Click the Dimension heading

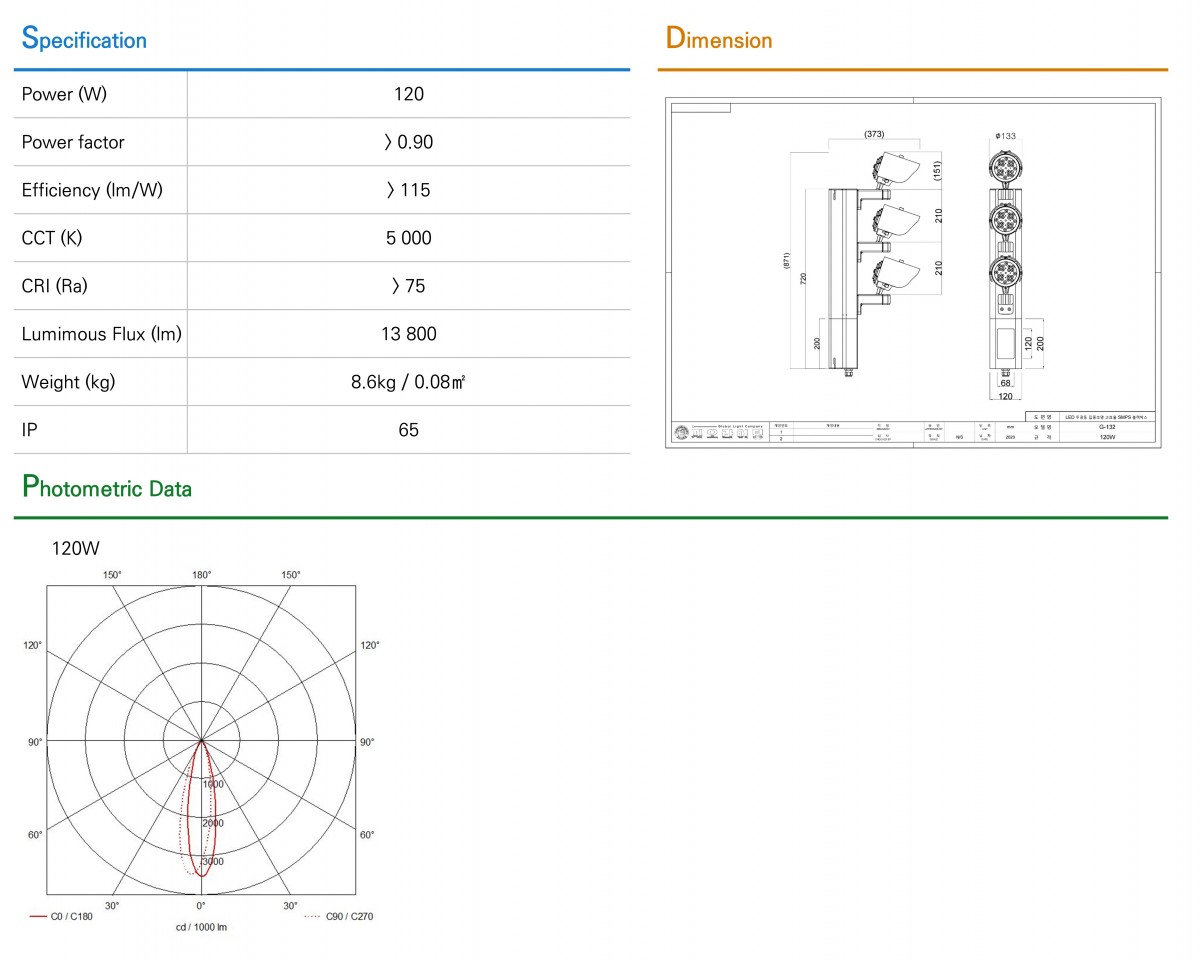point(719,39)
